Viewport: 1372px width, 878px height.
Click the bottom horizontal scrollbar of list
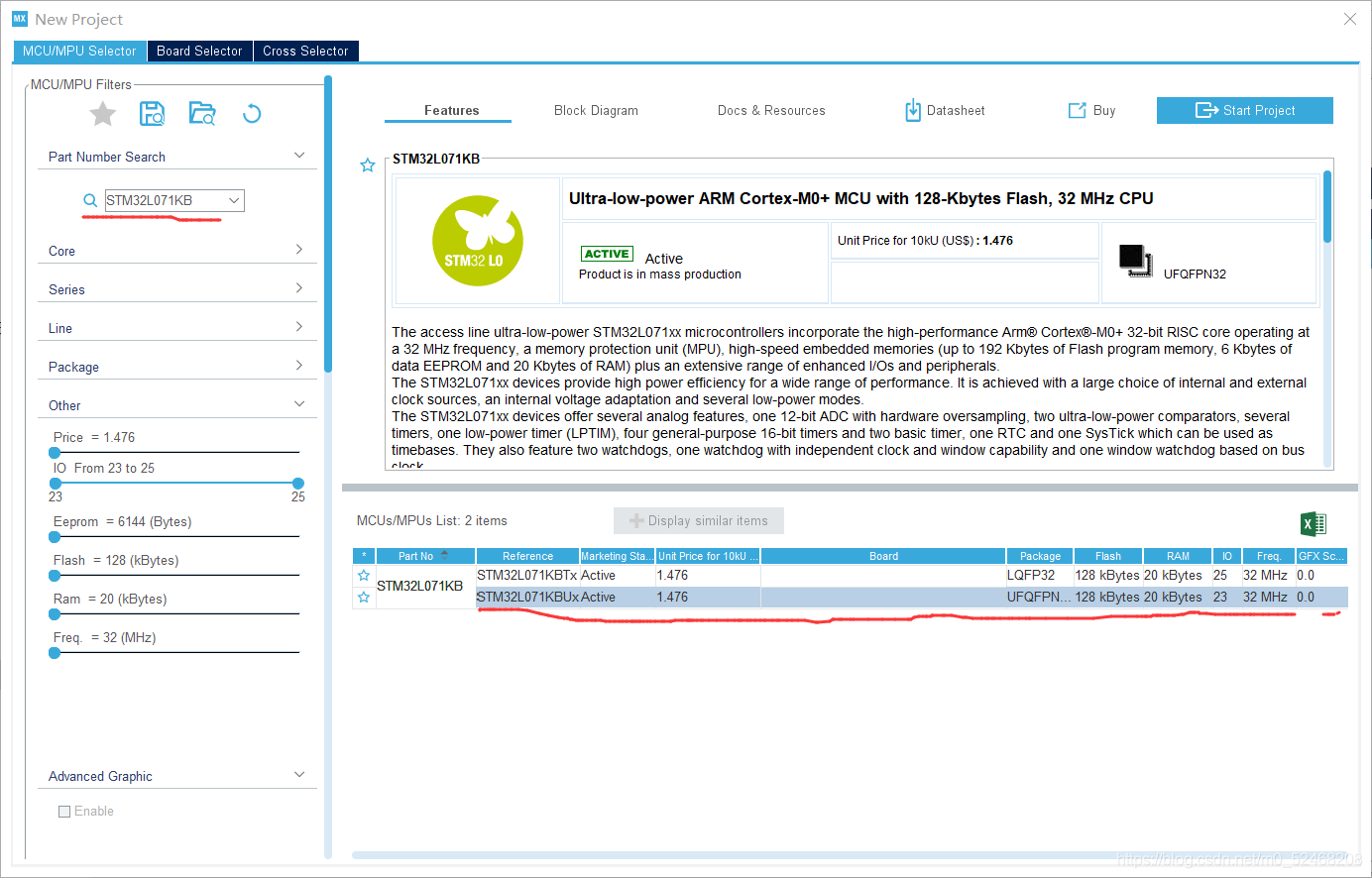tap(851, 854)
